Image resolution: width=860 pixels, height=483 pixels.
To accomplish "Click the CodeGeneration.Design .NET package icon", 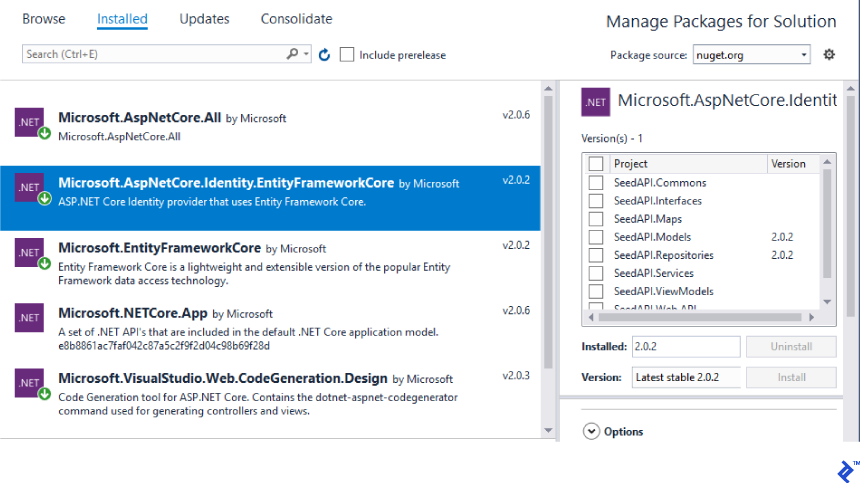I will [x=29, y=382].
